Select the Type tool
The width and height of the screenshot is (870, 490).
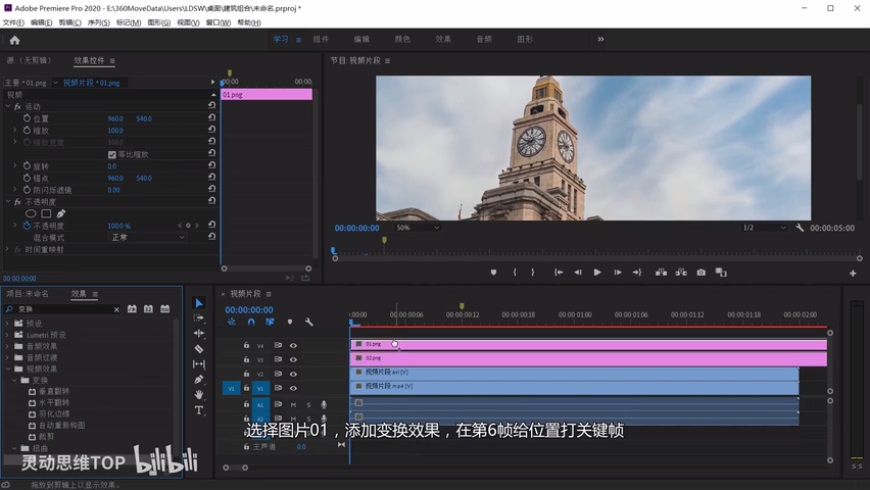[x=199, y=410]
